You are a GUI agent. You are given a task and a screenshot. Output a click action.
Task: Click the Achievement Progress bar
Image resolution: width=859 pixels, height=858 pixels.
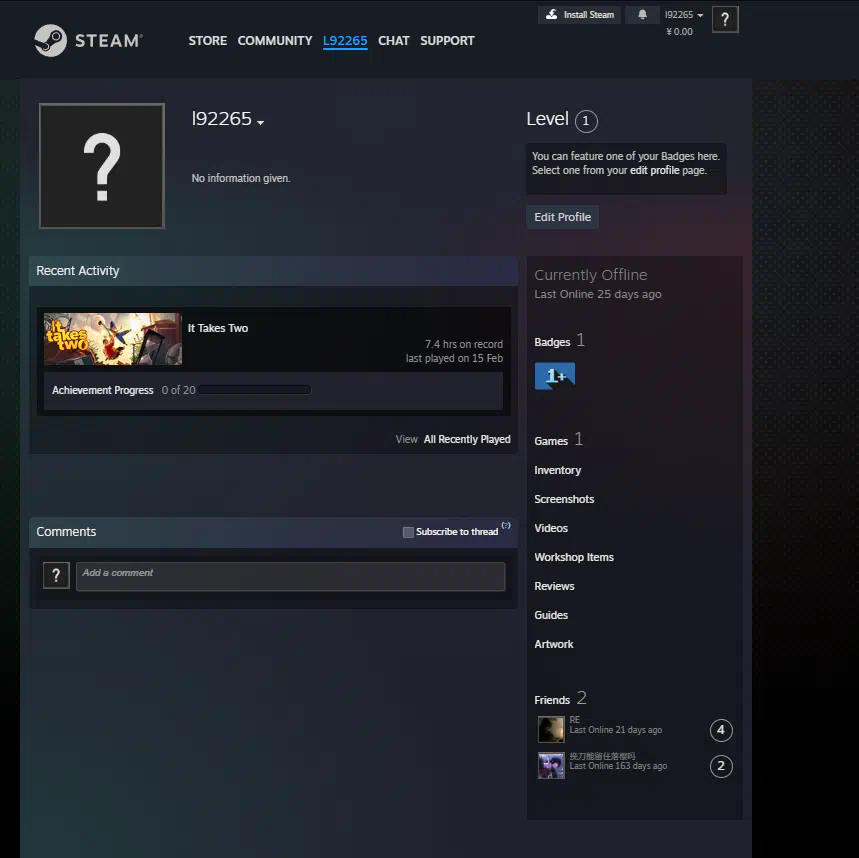254,390
